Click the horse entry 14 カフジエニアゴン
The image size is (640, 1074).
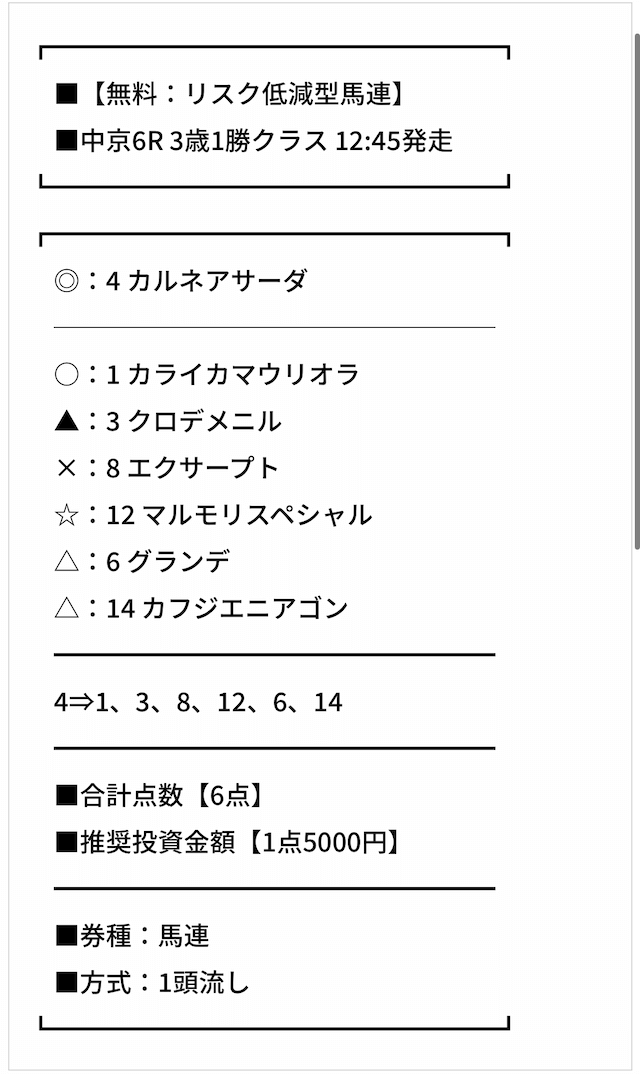click(x=227, y=609)
